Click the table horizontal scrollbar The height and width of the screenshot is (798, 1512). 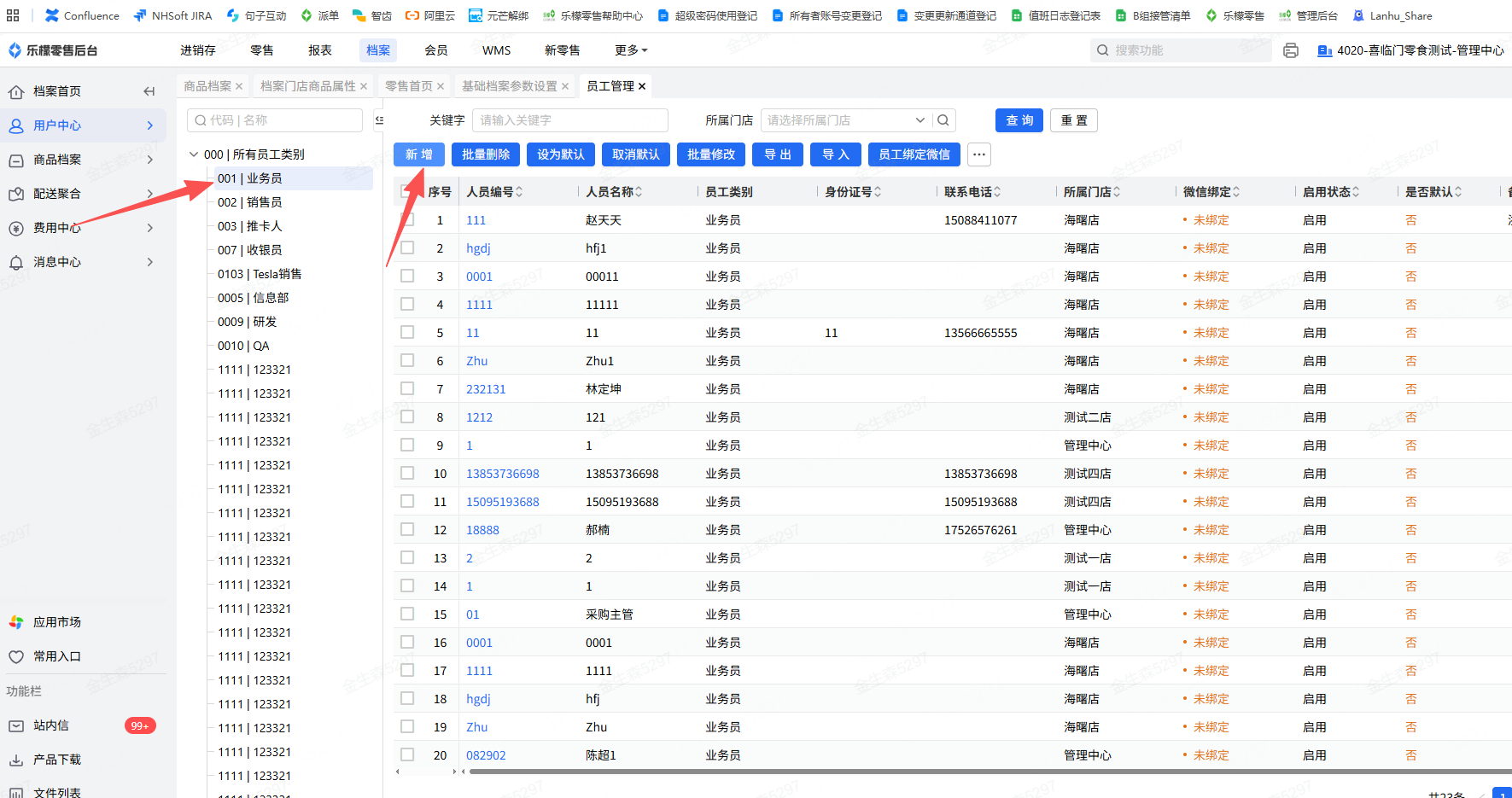[989, 772]
